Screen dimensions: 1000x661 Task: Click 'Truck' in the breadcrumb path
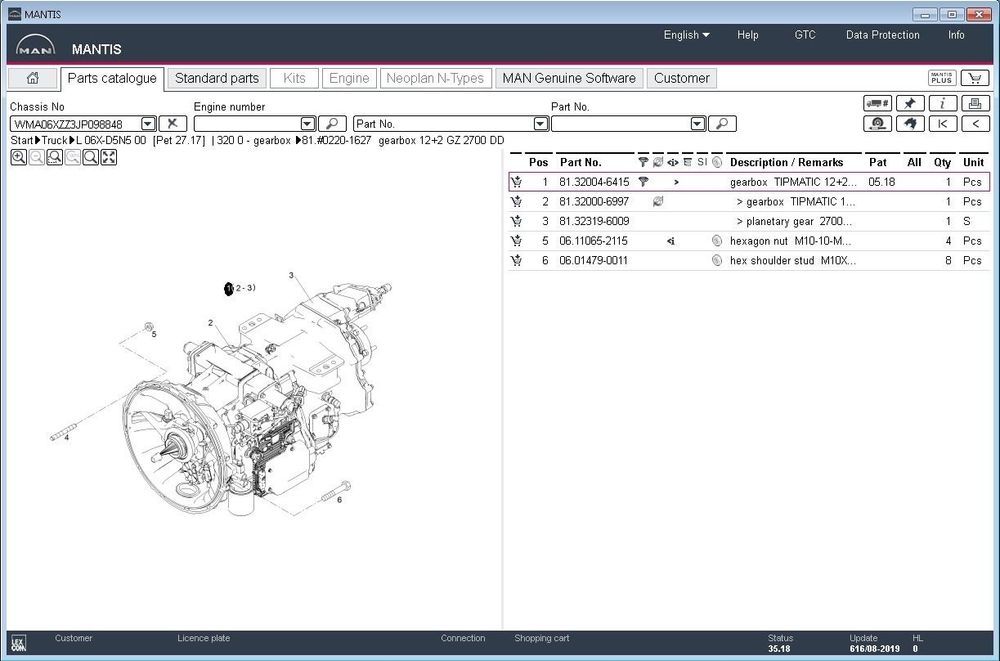[54, 140]
